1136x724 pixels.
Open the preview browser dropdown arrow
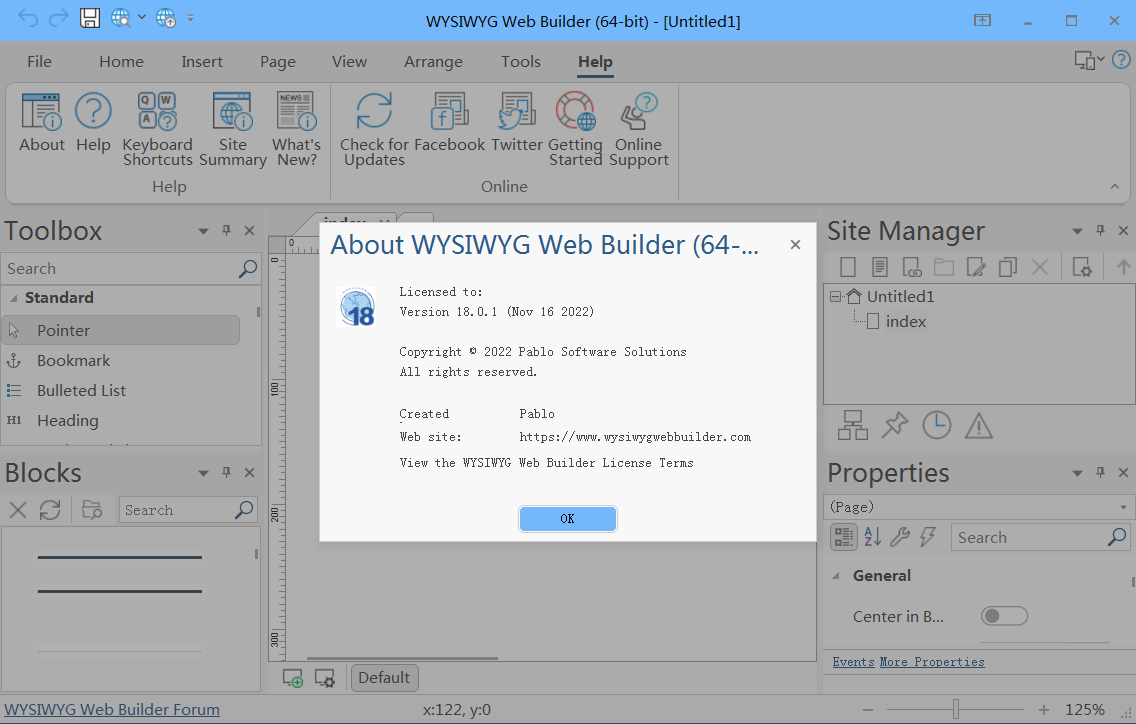[141, 17]
